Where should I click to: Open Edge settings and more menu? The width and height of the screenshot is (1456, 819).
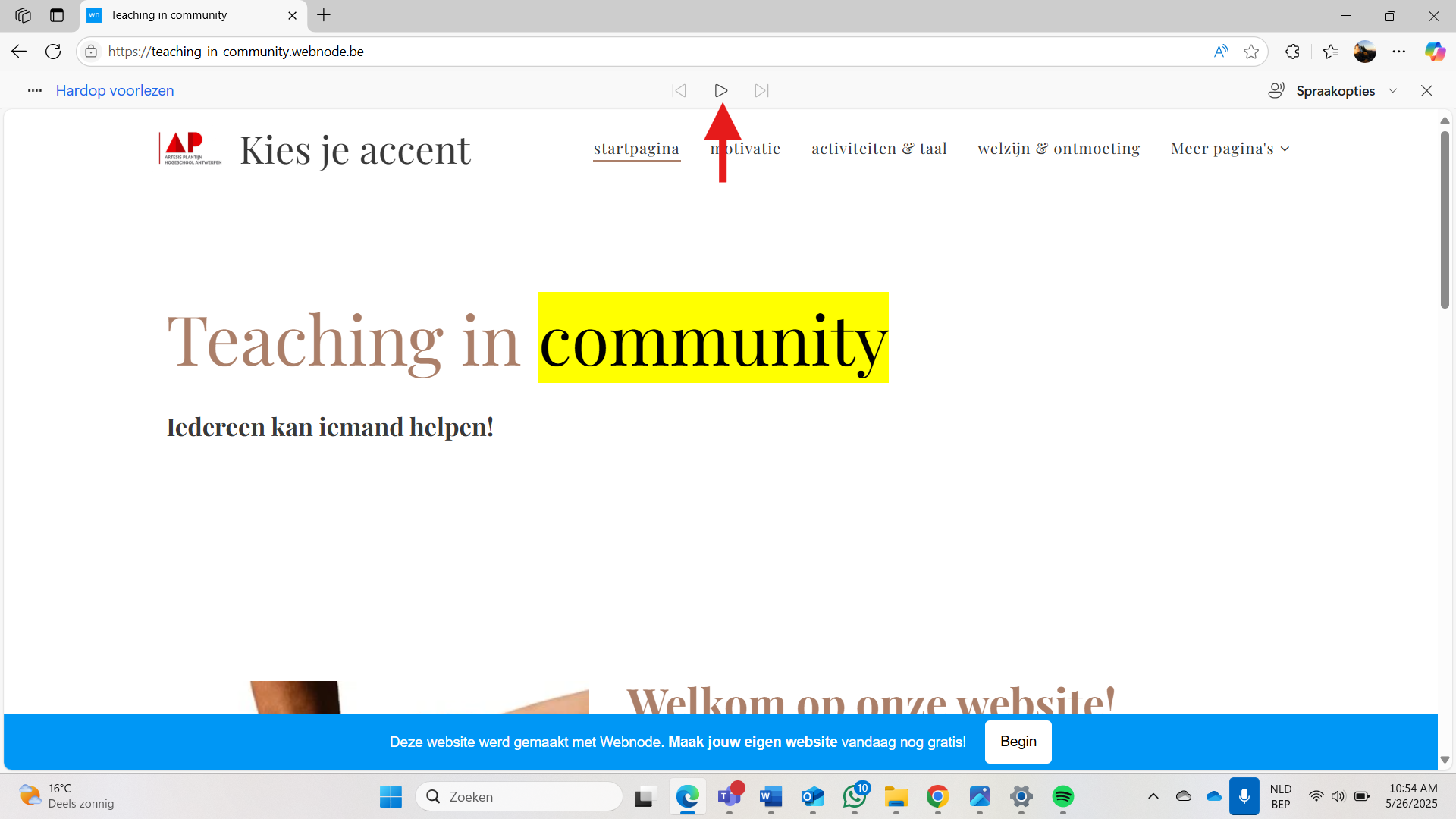coord(1399,52)
